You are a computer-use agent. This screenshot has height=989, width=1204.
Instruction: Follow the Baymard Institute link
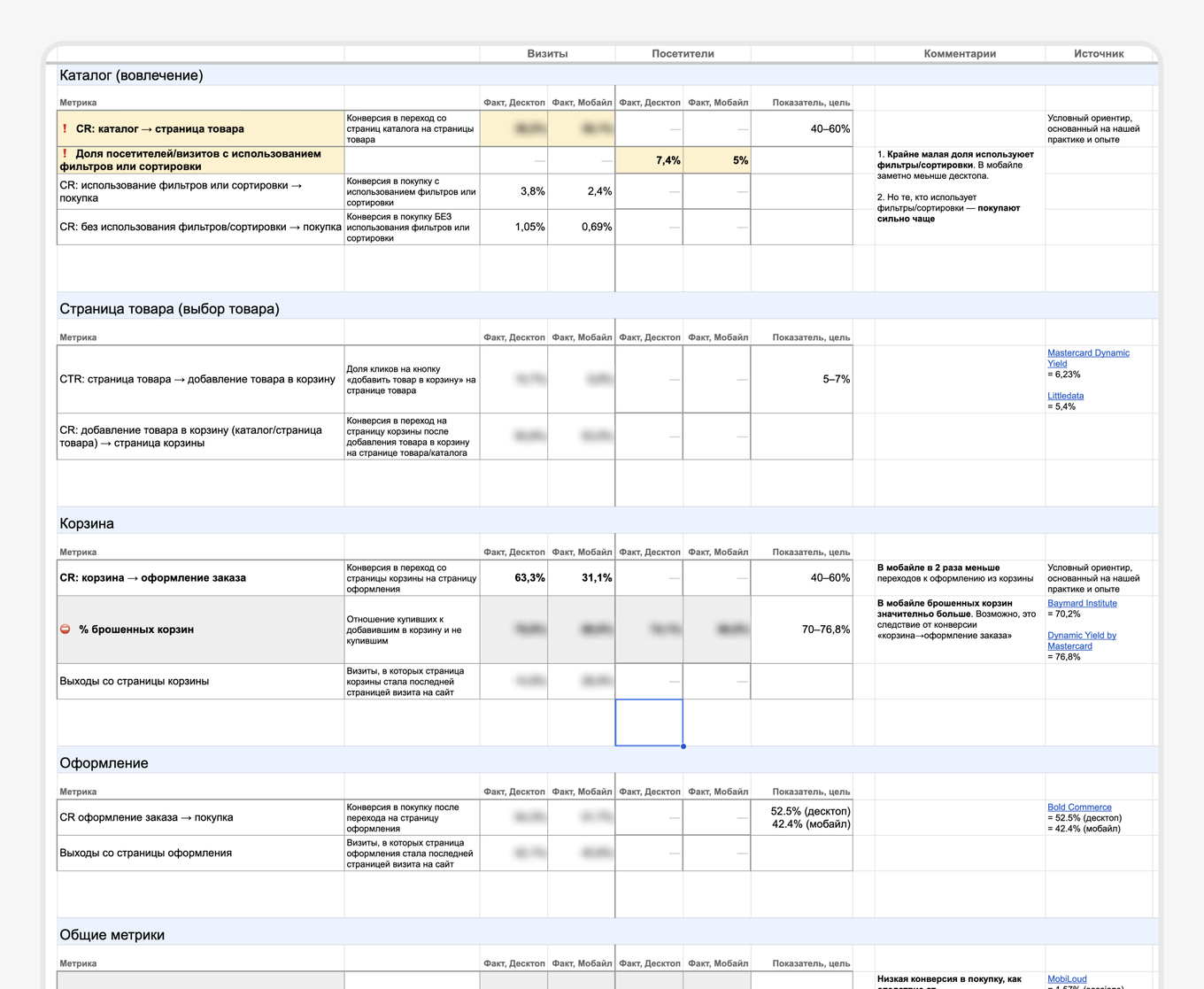point(1082,603)
